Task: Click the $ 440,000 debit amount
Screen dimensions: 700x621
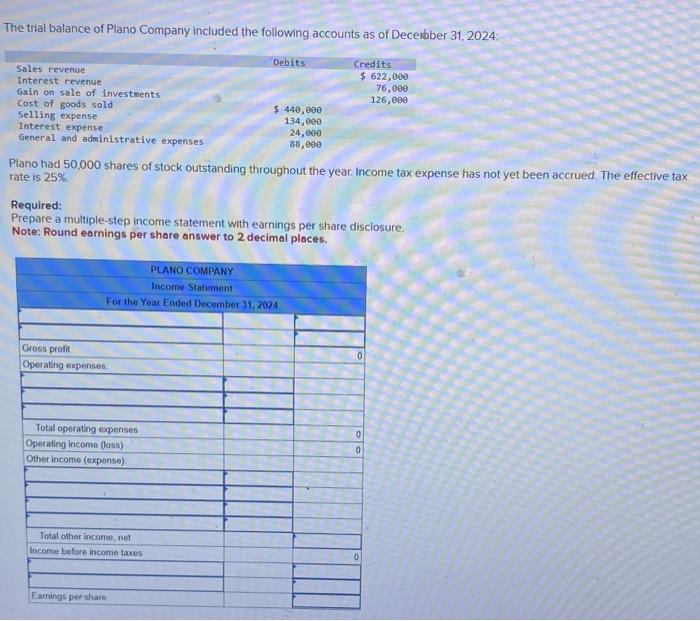Action: [298, 109]
